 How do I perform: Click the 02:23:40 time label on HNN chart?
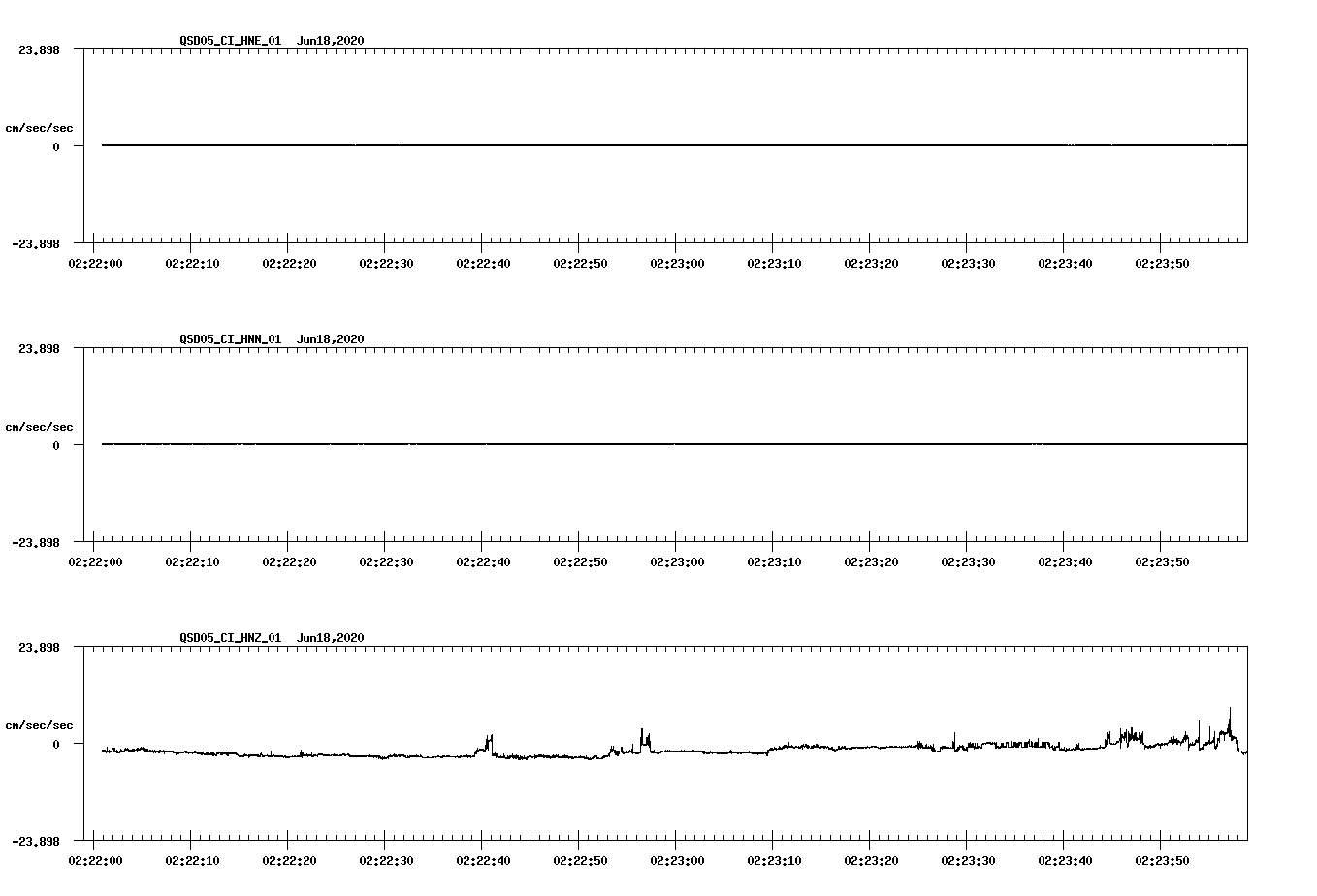click(x=1065, y=561)
